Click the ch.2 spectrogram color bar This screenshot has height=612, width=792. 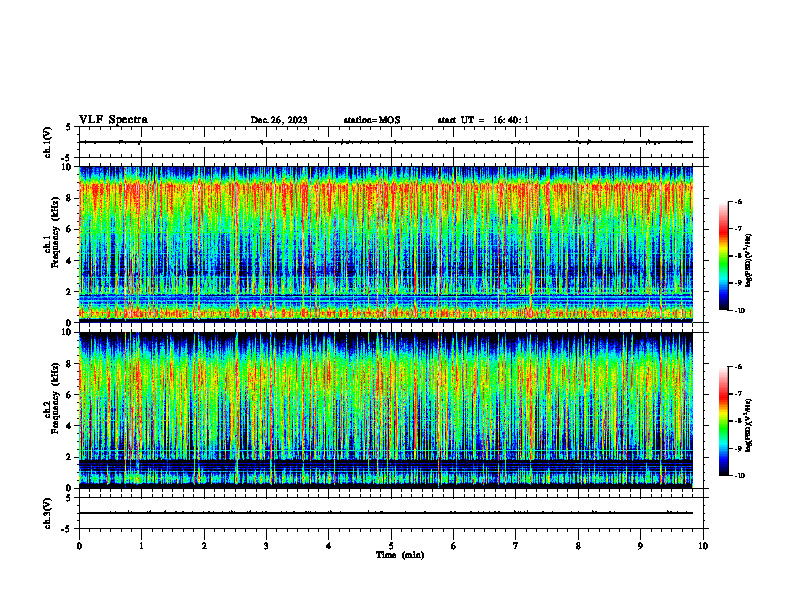coord(724,421)
